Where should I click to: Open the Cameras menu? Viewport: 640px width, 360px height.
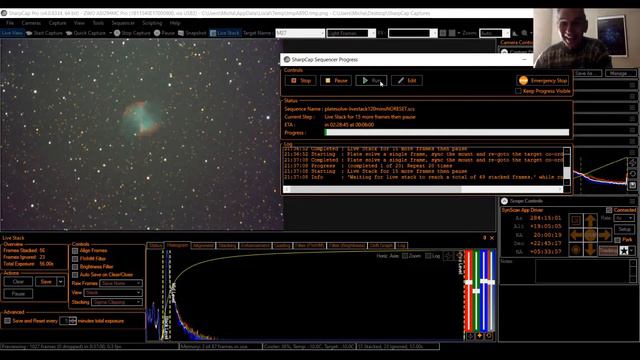pyautogui.click(x=31, y=23)
